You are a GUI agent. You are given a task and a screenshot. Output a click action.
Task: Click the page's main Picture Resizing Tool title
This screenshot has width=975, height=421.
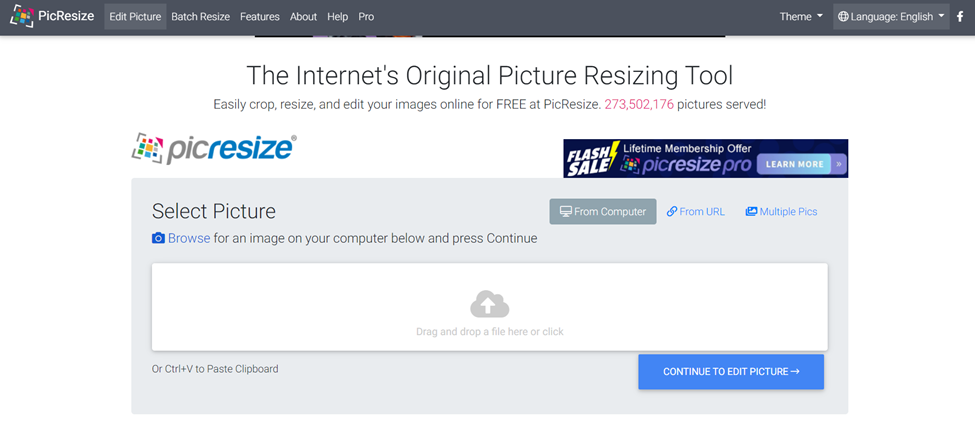(x=489, y=75)
